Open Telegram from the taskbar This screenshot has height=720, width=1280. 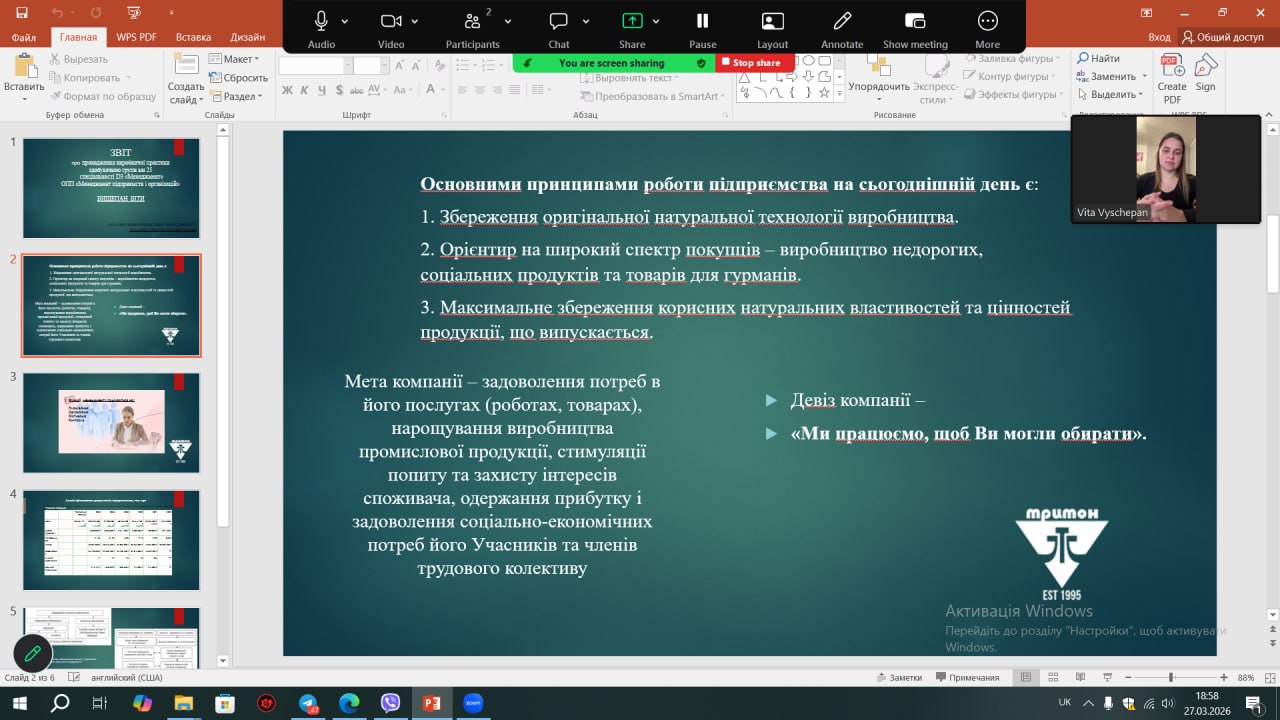308,703
